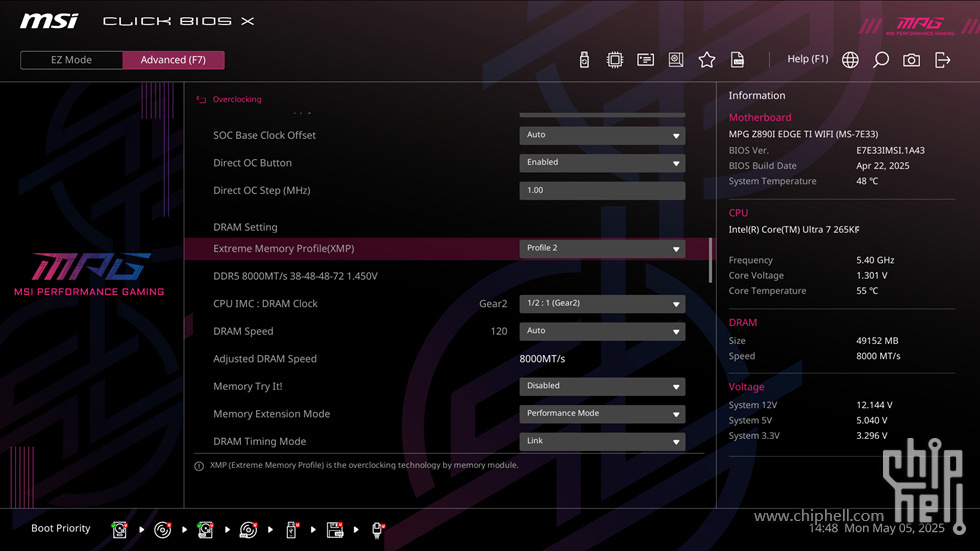Expand Memory Try It! dropdown
980x551 pixels.
coord(602,387)
